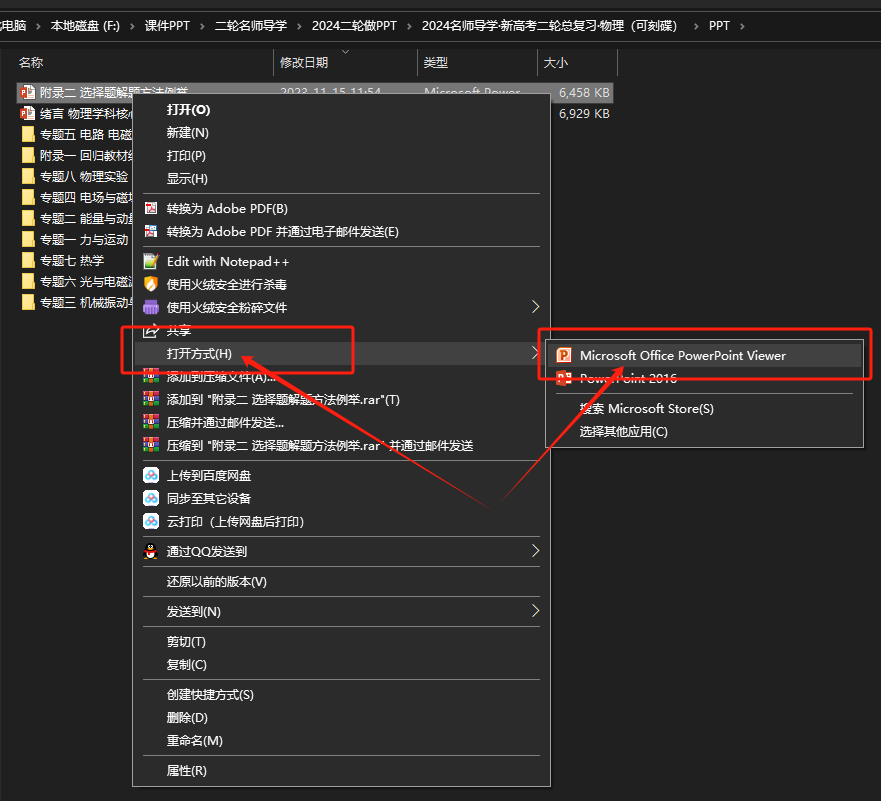Click the Baidu Netdisk icon beside 上传到百度网盘
Image resolution: width=881 pixels, height=801 pixels.
(151, 475)
